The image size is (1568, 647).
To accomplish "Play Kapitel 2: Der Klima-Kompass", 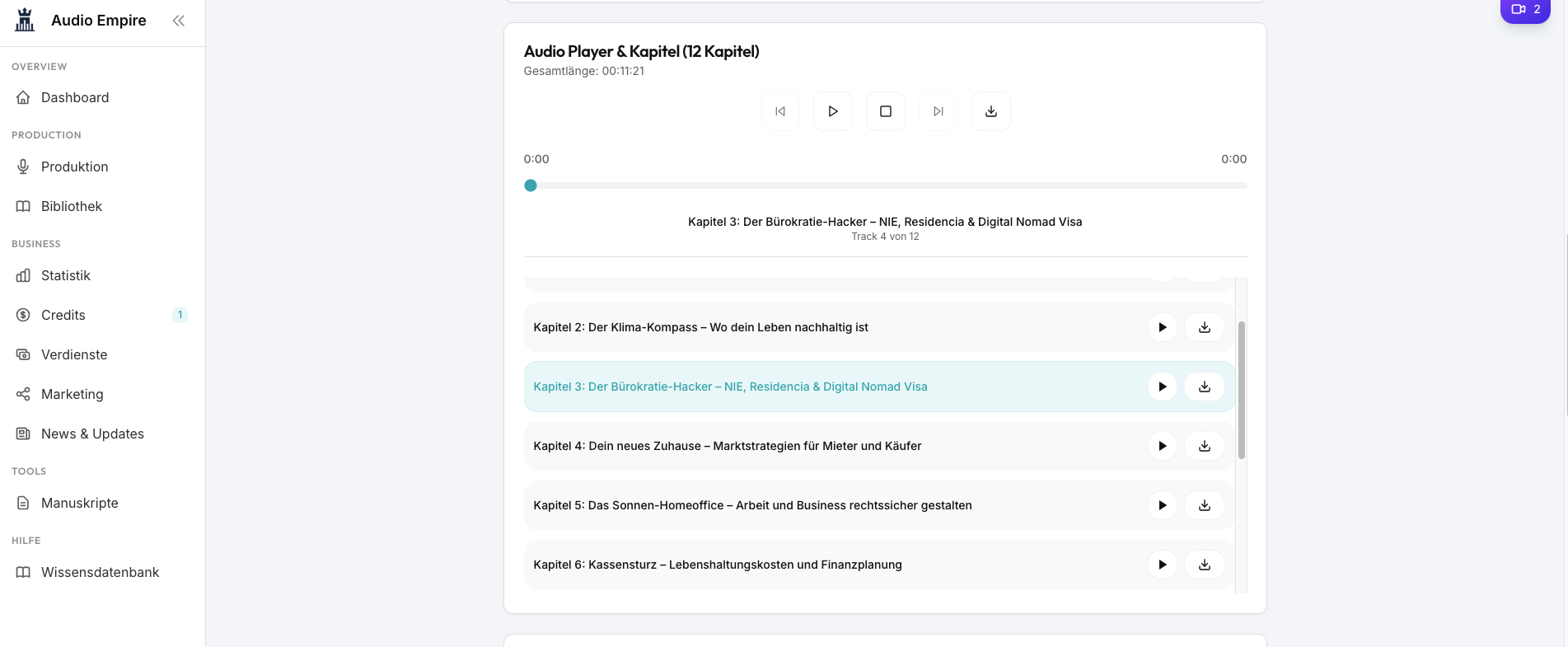I will 1162,327.
